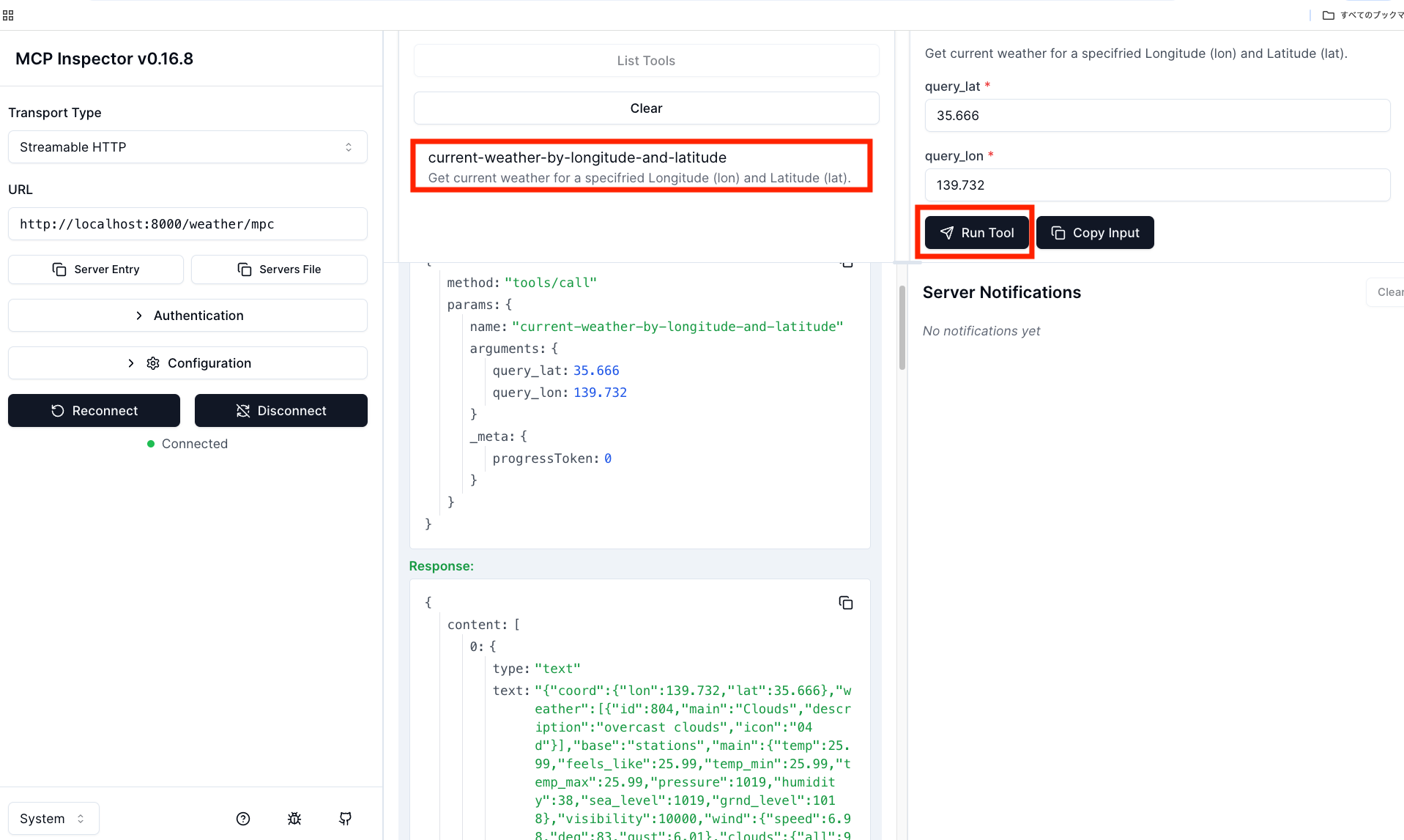Open the System theme dropdown

tap(53, 818)
